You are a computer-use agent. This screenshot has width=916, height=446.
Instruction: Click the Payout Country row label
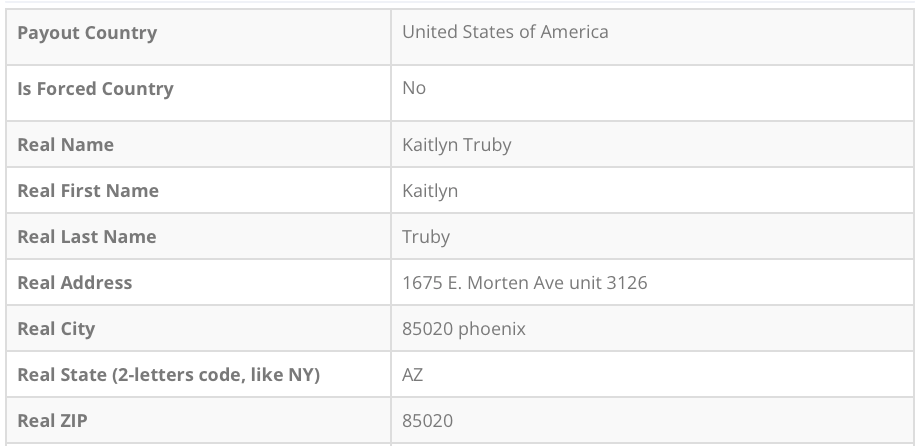tap(87, 33)
